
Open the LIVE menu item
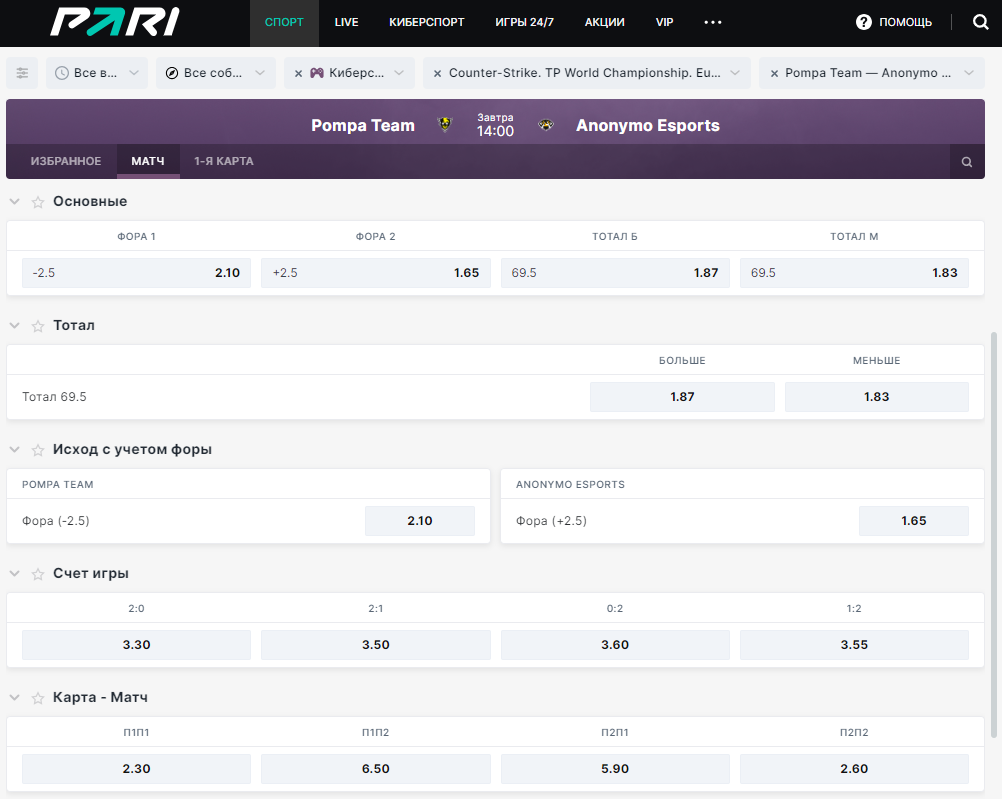(x=346, y=22)
